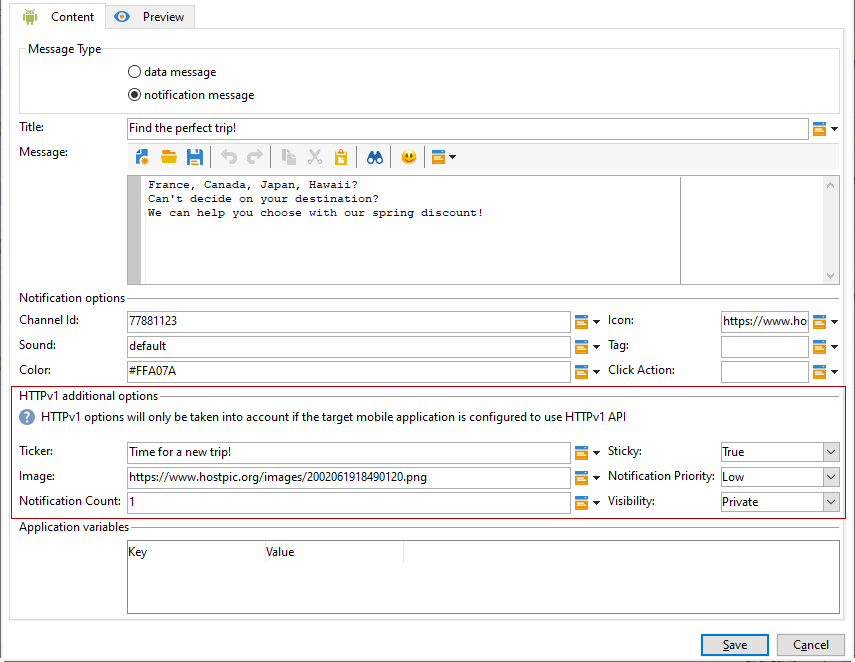Screen dimensions: 855x662
Task: Open dropdown arrow next to Channel Id
Action: pos(597,322)
